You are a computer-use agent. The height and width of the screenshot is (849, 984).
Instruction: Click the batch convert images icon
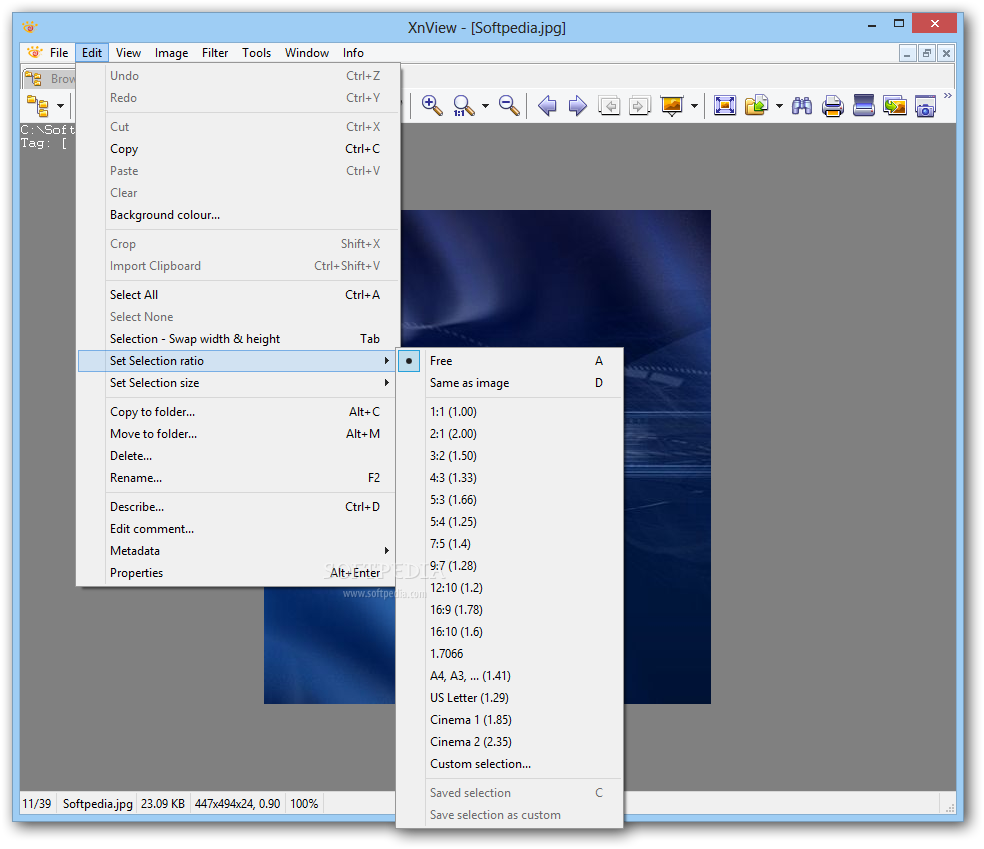coord(894,105)
